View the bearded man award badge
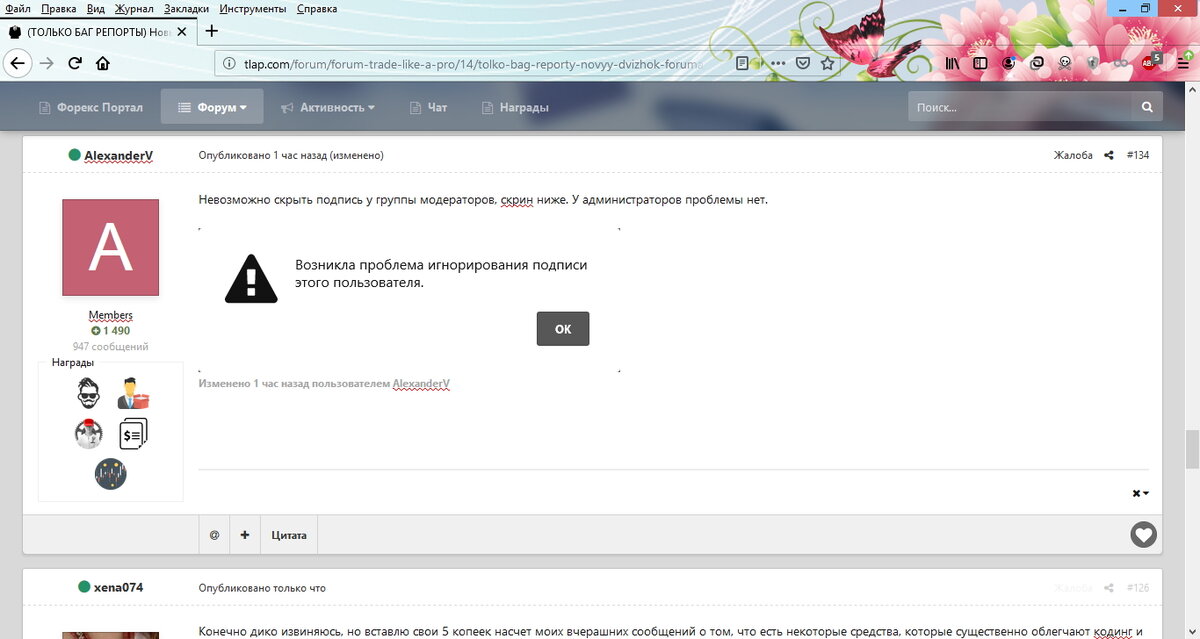The height and width of the screenshot is (639, 1200). (x=89, y=393)
